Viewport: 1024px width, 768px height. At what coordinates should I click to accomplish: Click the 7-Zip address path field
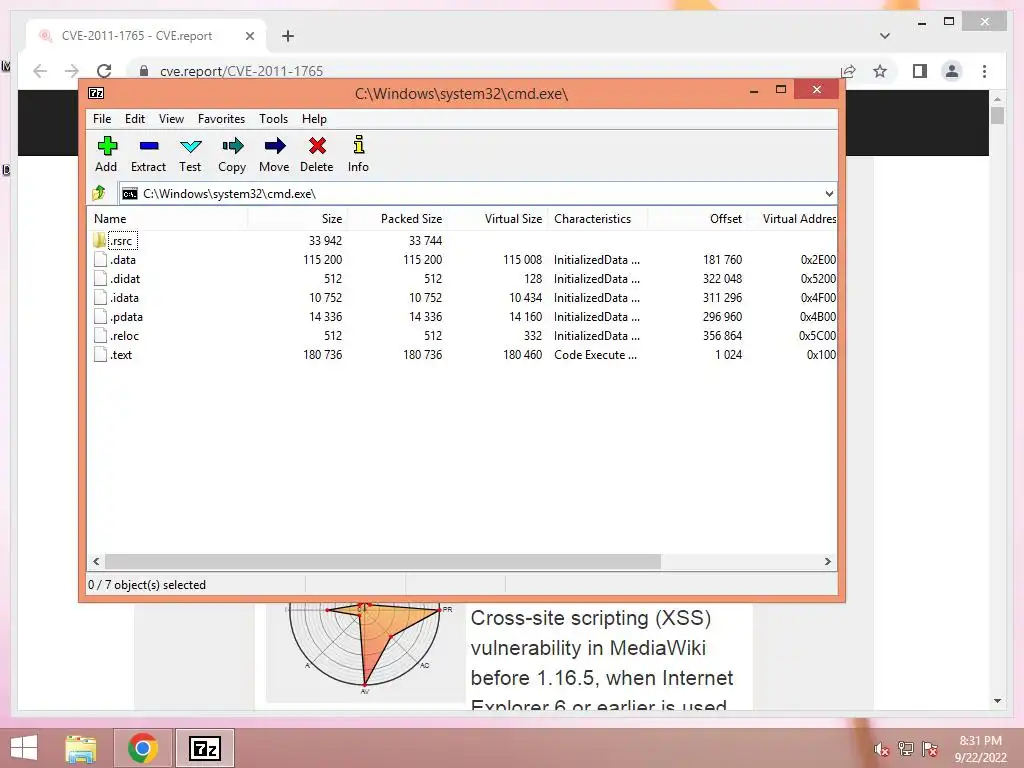(477, 193)
